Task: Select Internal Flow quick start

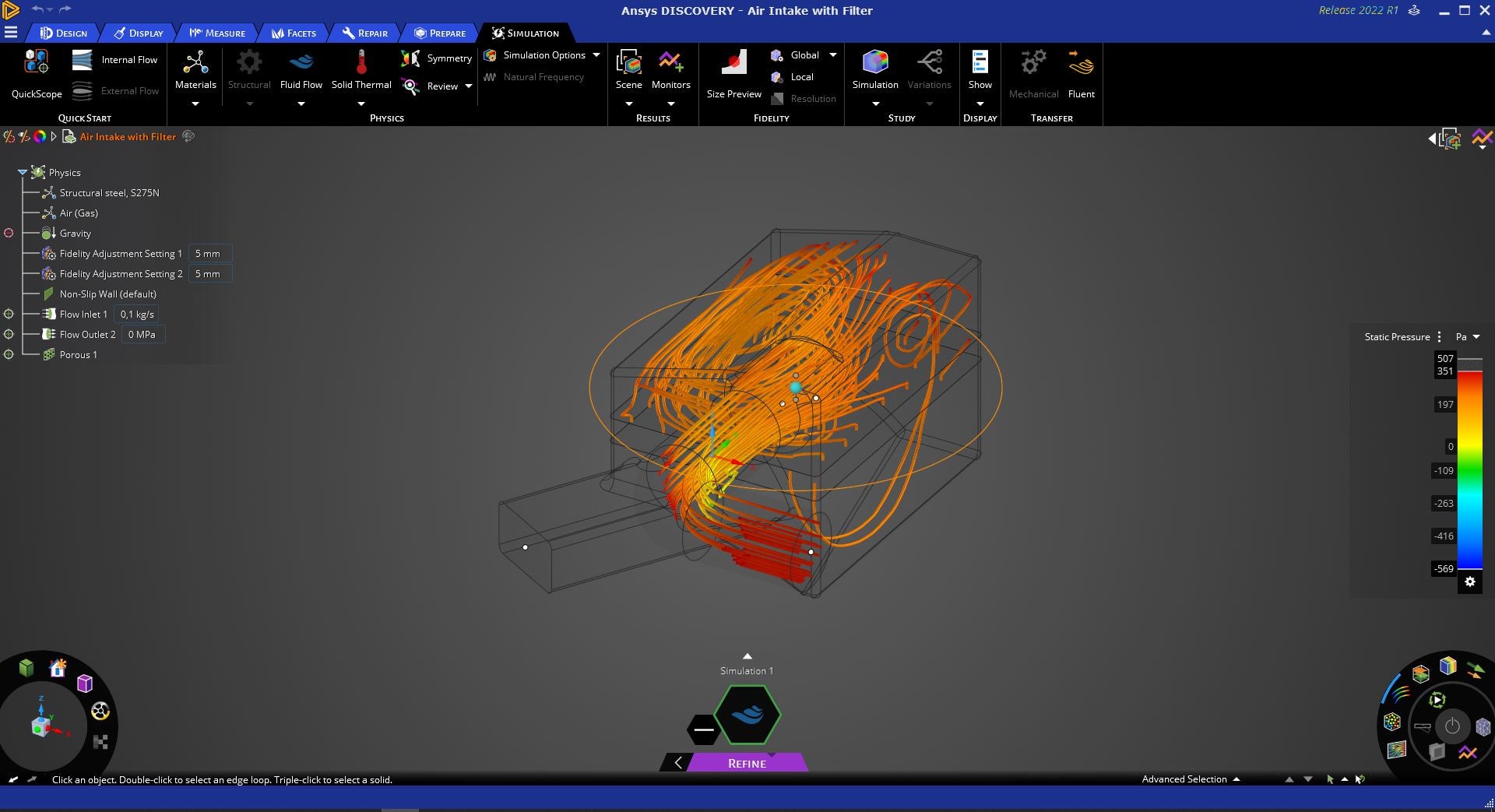Action: coord(114,60)
